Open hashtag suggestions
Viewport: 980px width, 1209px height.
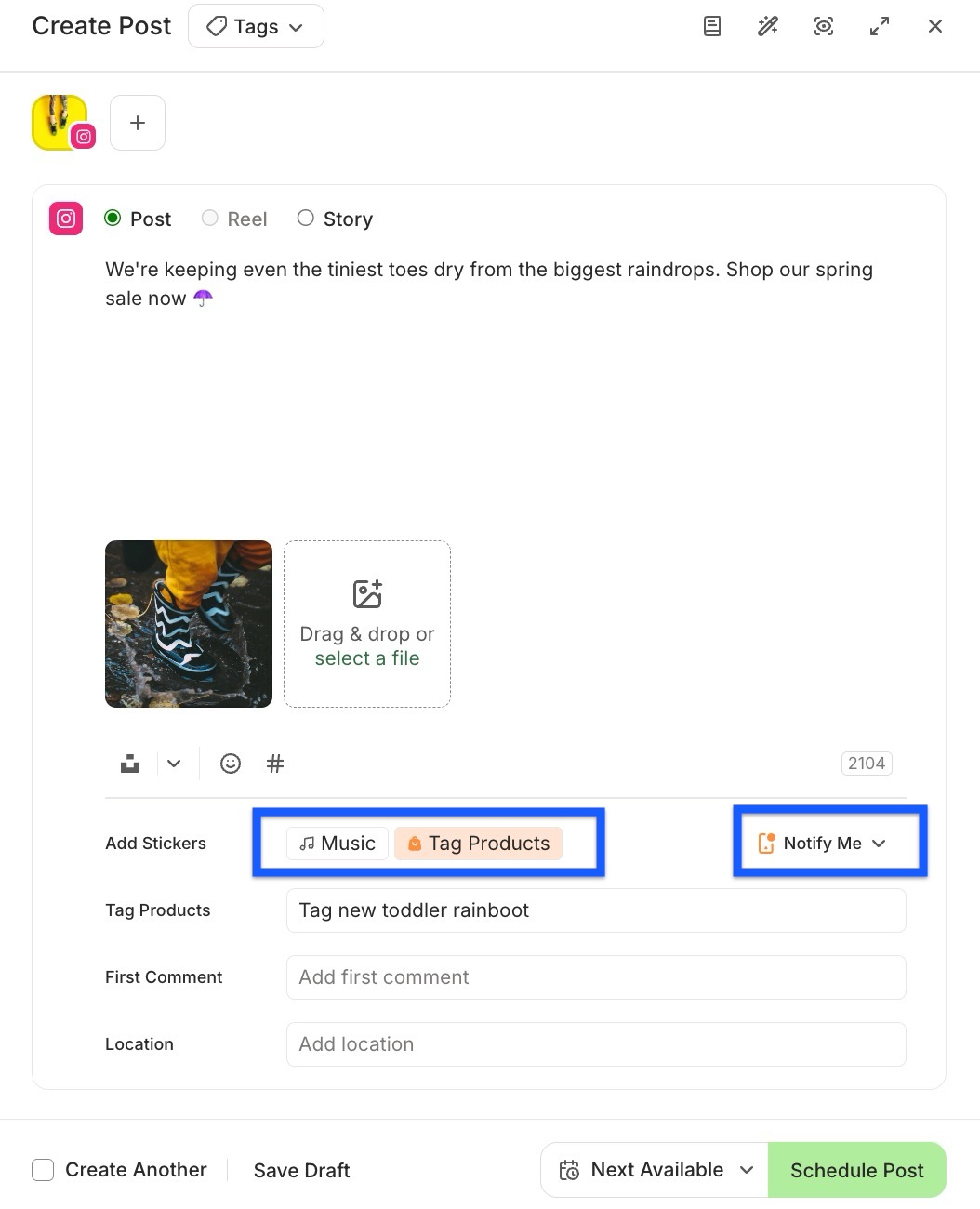click(274, 763)
